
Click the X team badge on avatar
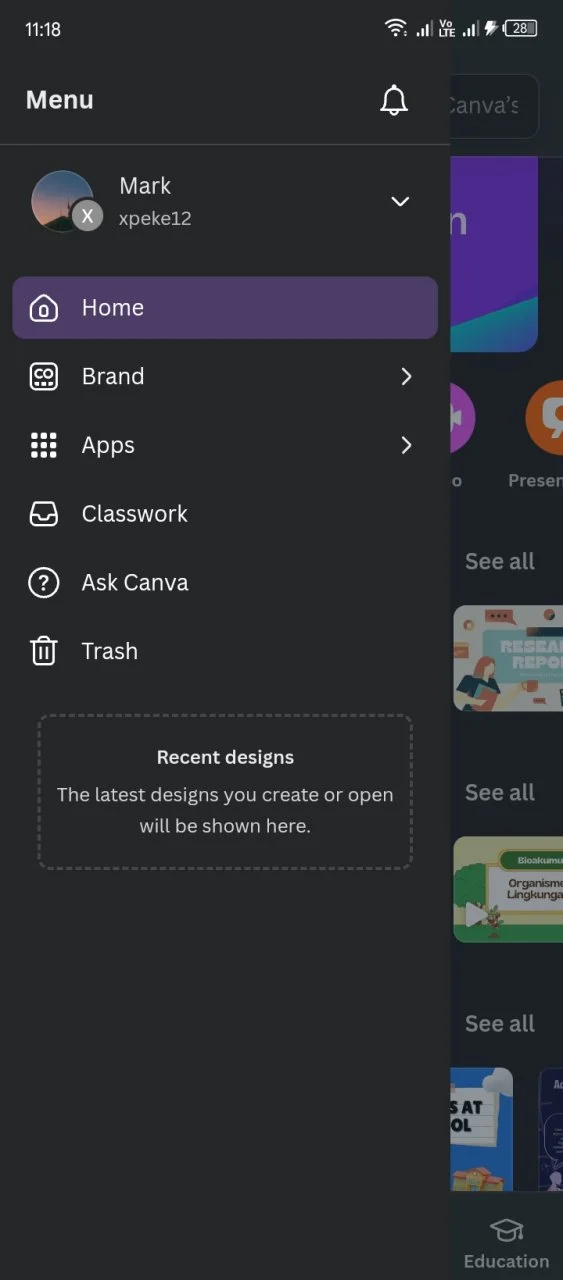(x=87, y=216)
